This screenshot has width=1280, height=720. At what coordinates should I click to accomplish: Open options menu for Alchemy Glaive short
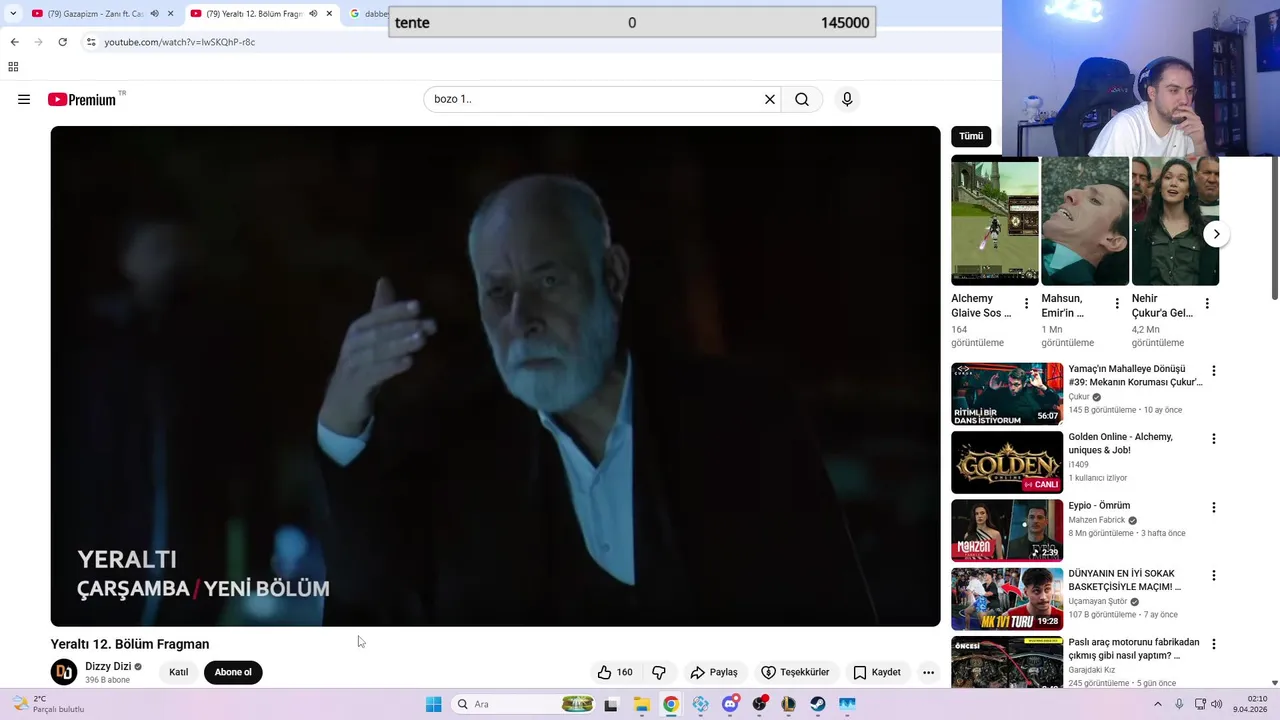click(x=1026, y=303)
